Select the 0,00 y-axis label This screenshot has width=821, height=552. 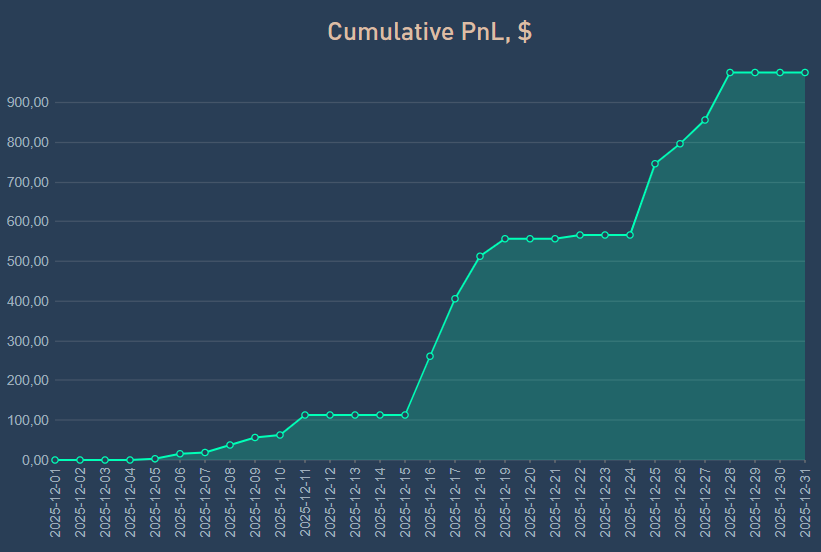(x=31, y=460)
